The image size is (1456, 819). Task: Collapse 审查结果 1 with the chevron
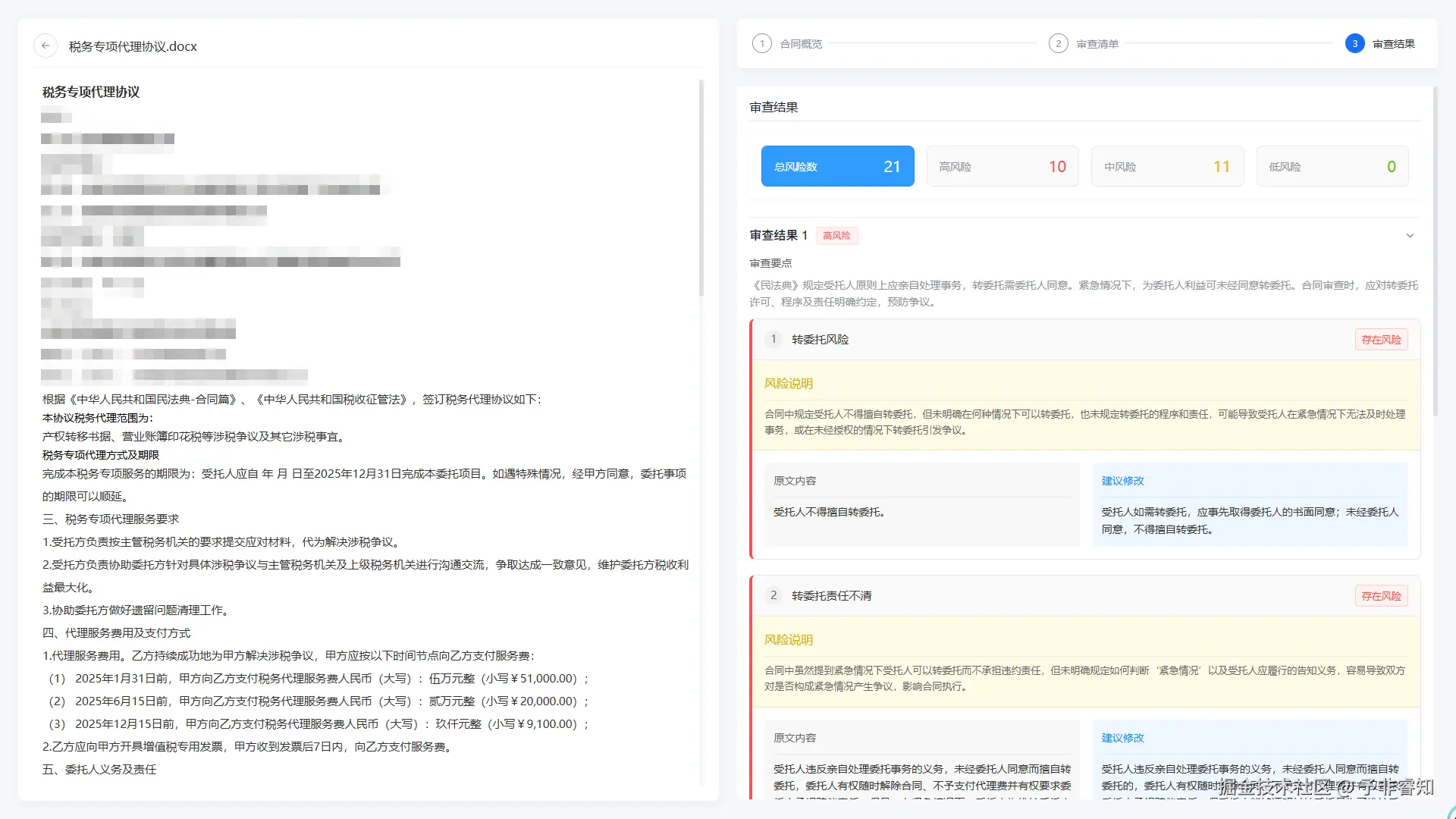pos(1410,236)
